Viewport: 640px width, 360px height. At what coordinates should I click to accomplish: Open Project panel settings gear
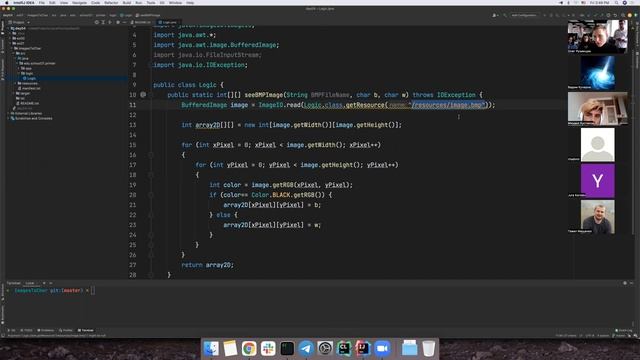point(118,22)
